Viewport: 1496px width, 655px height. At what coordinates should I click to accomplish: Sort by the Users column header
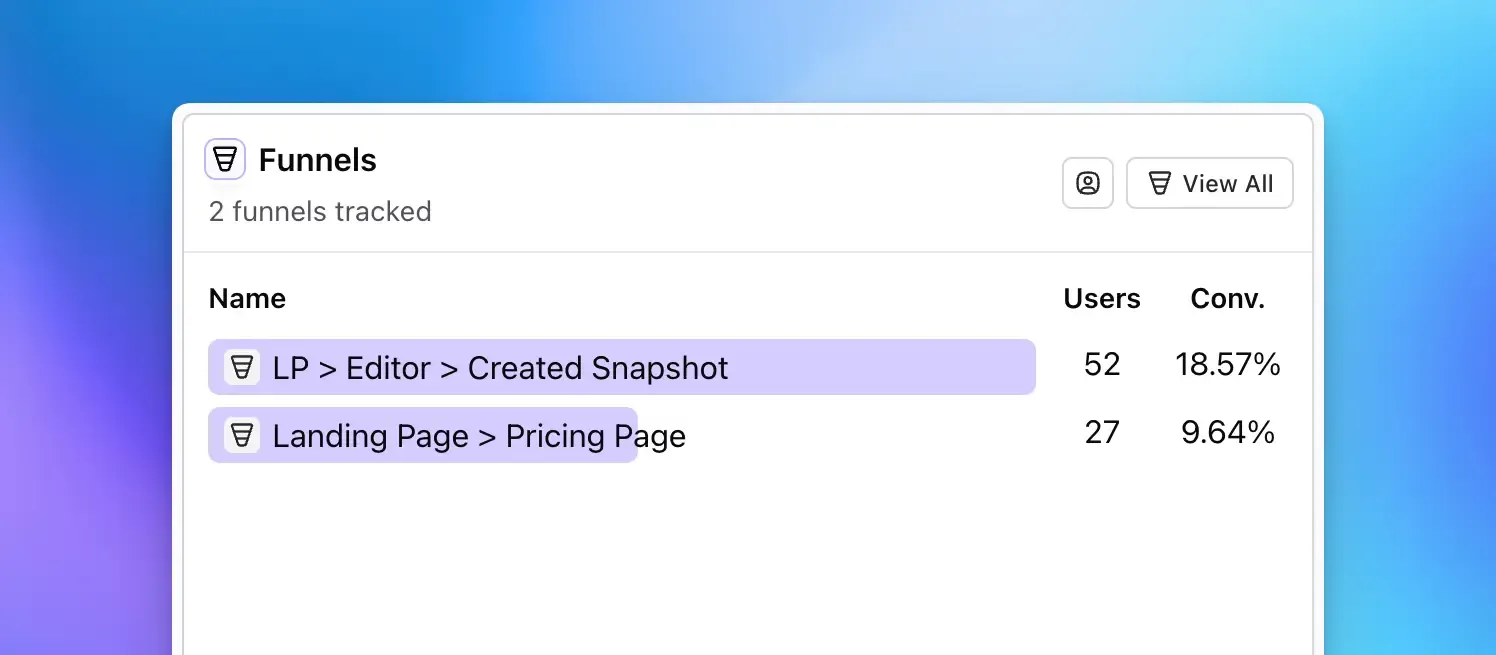pos(1102,298)
